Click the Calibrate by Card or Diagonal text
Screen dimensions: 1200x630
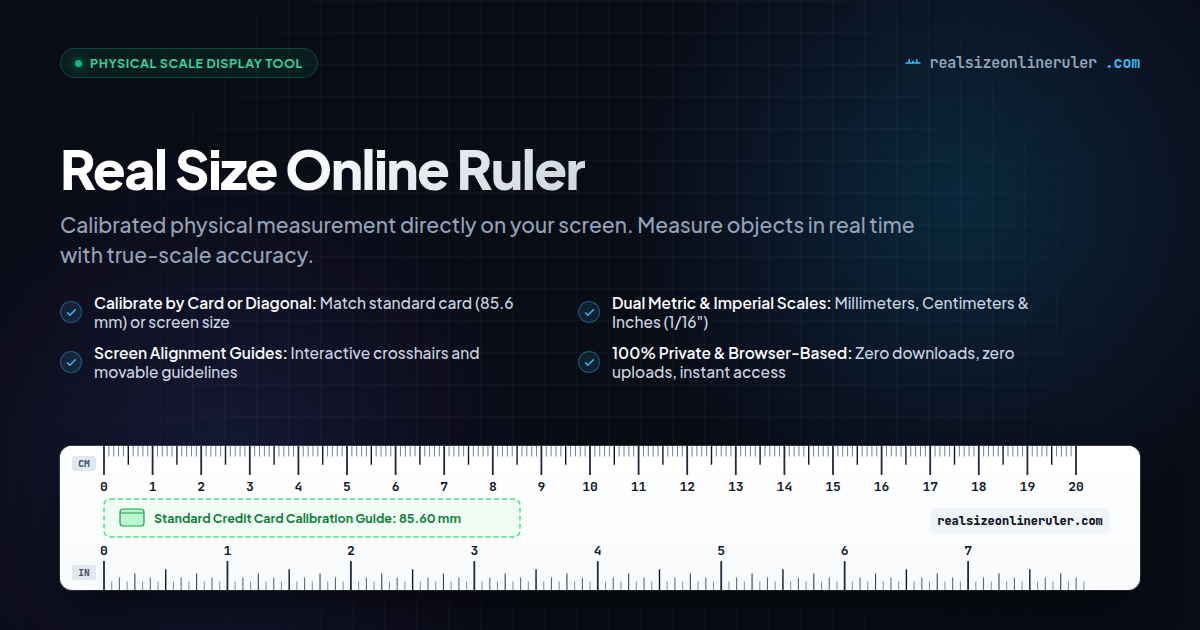click(304, 313)
